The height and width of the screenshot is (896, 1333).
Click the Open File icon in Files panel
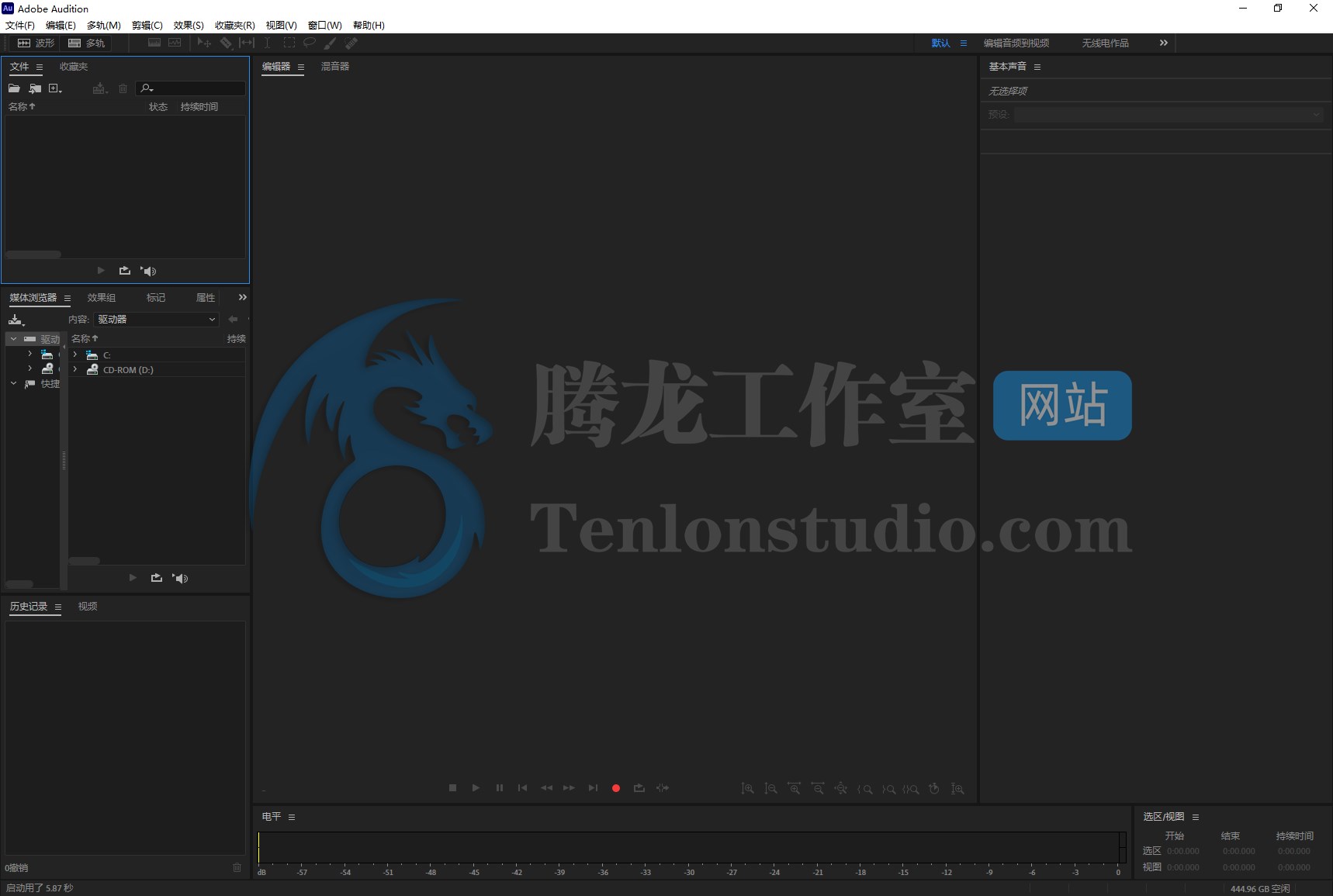click(14, 88)
